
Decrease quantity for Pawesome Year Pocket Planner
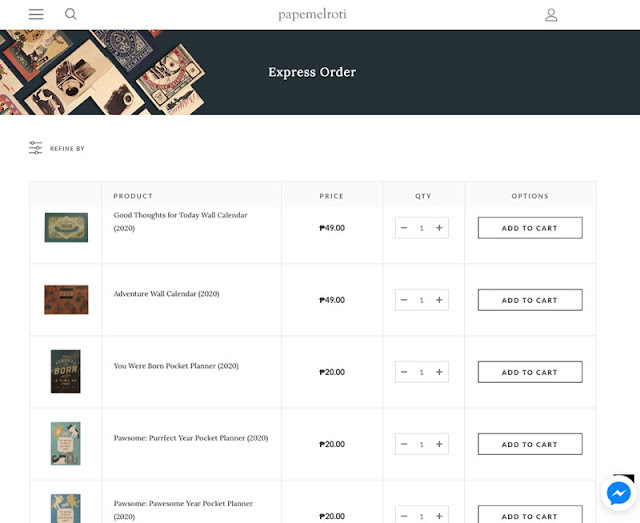click(x=404, y=516)
